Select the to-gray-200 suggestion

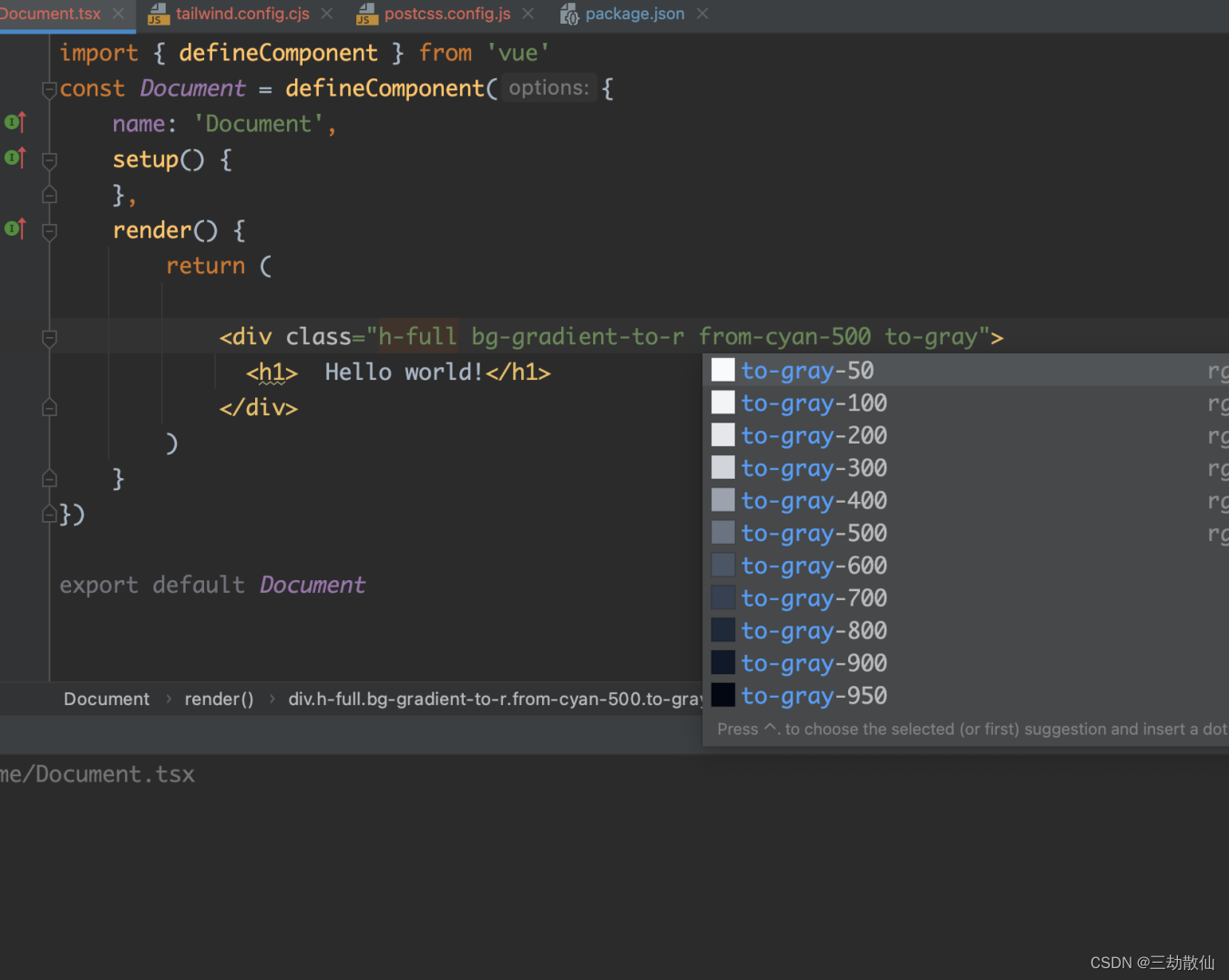814,434
